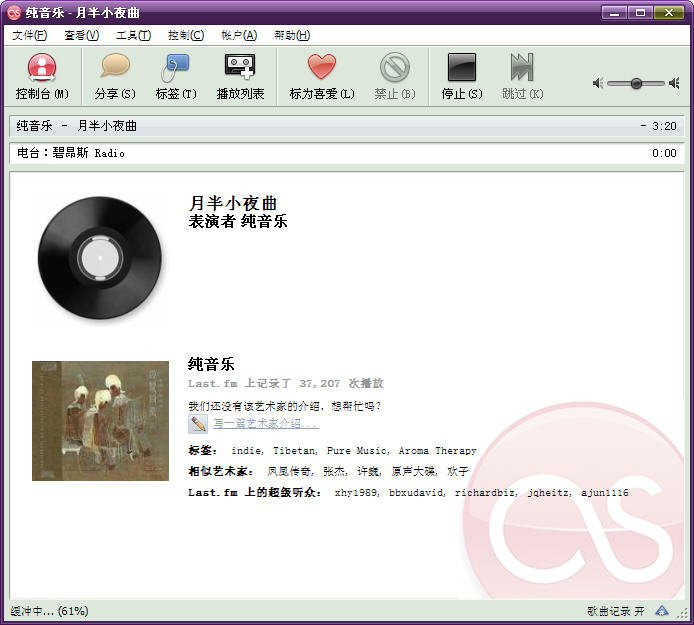
Task: Open the 帮助(H) menu
Action: [292, 35]
